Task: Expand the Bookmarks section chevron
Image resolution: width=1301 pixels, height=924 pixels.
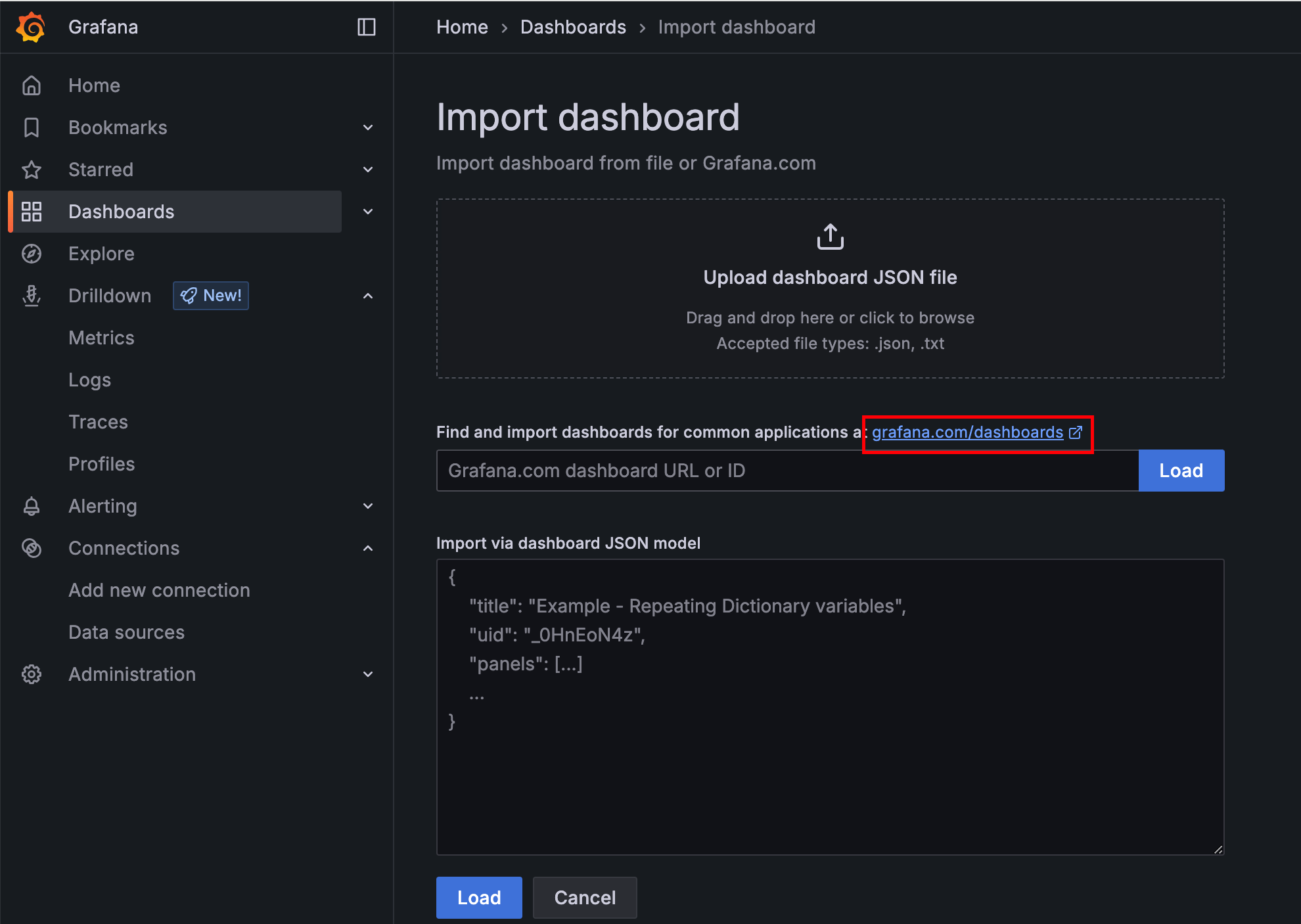Action: 368,127
